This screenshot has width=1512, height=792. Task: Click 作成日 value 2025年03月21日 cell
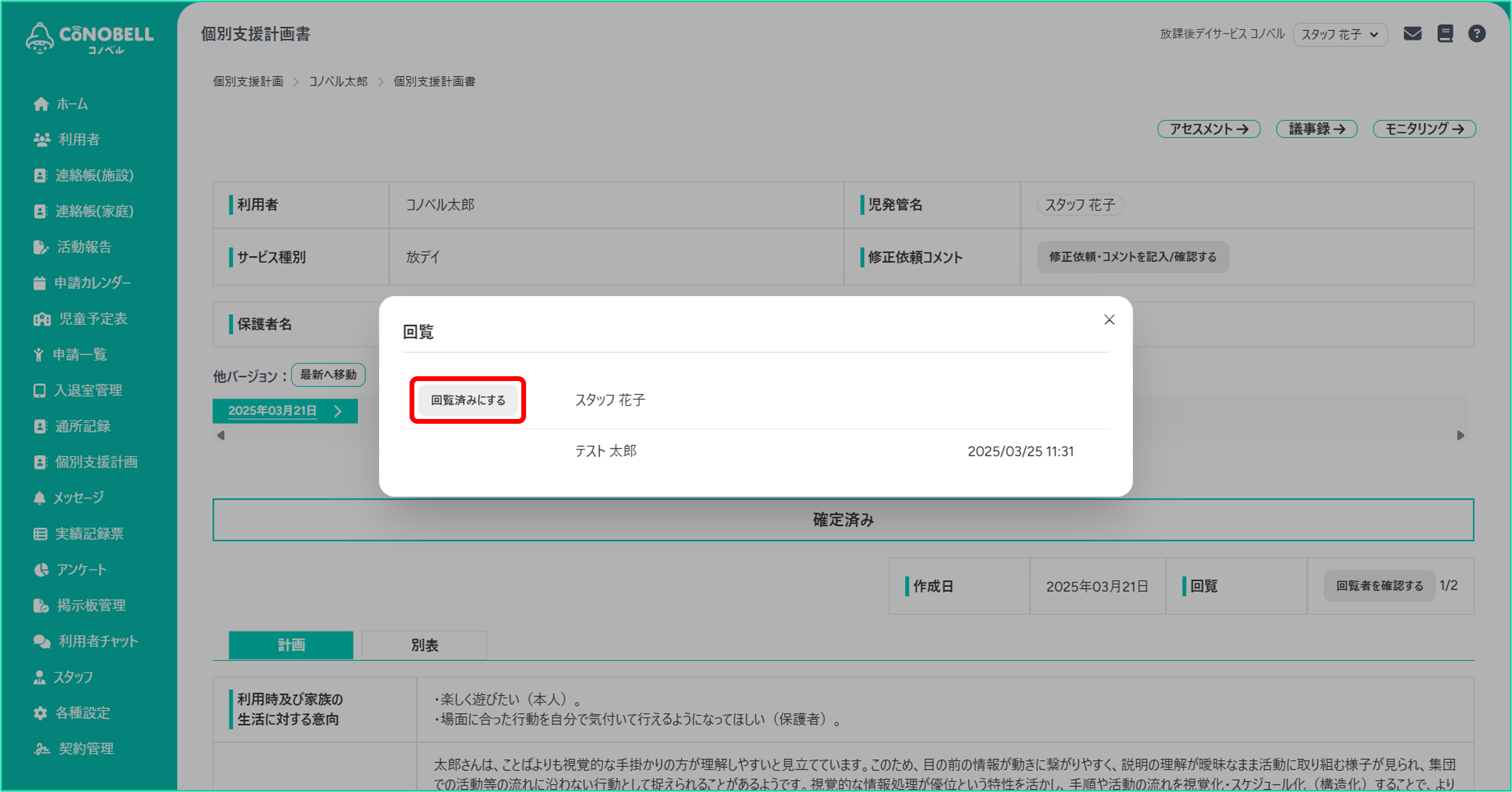[1097, 586]
